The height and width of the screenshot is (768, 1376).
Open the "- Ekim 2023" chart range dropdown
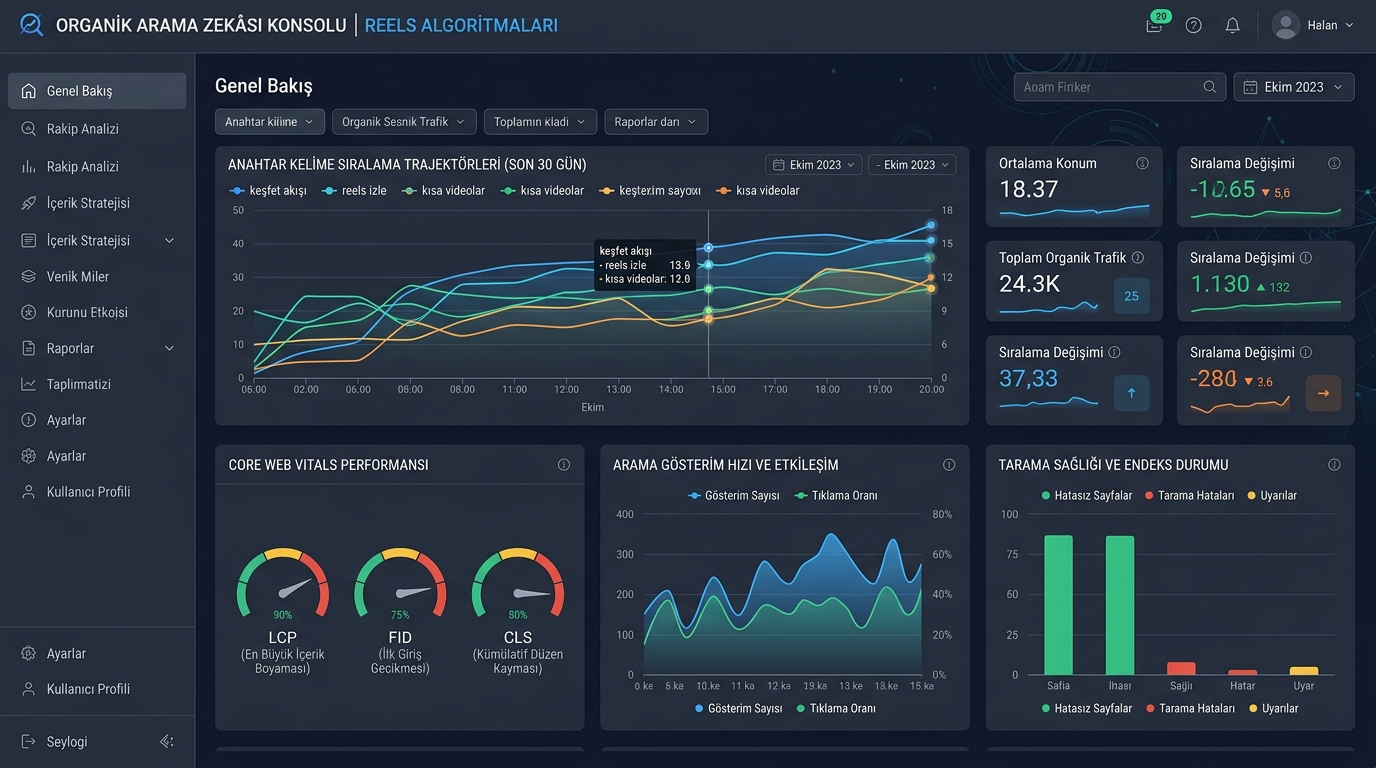(912, 165)
